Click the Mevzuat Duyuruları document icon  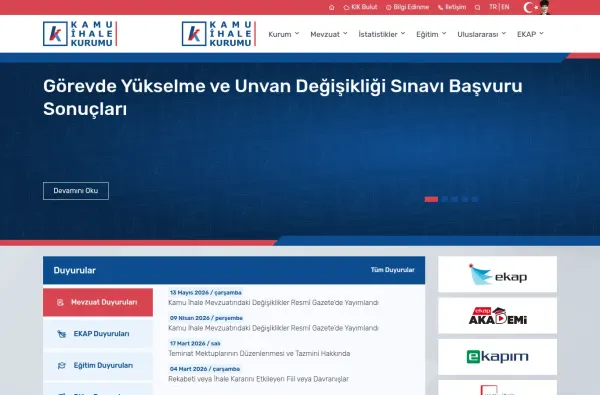pyautogui.click(x=60, y=302)
